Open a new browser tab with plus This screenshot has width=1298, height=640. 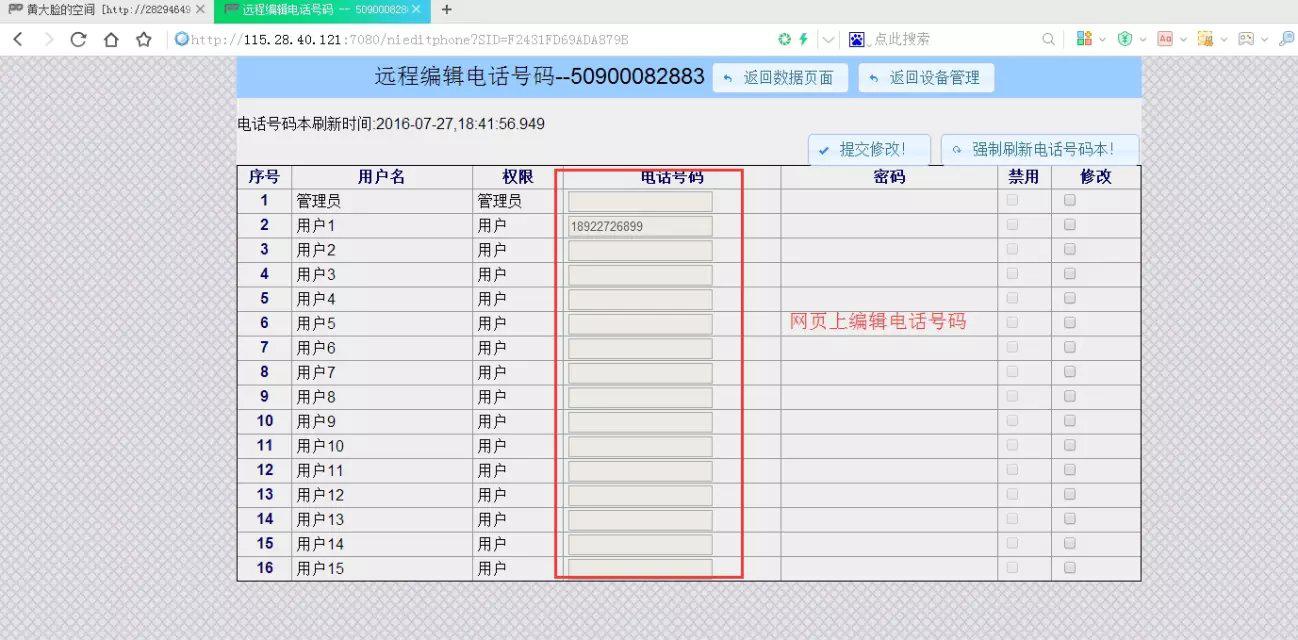[x=446, y=10]
